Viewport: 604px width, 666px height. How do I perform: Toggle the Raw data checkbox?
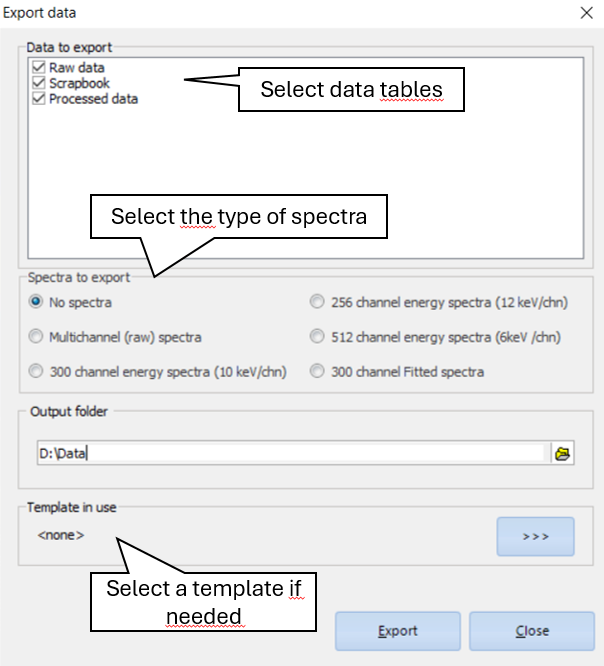point(39,68)
